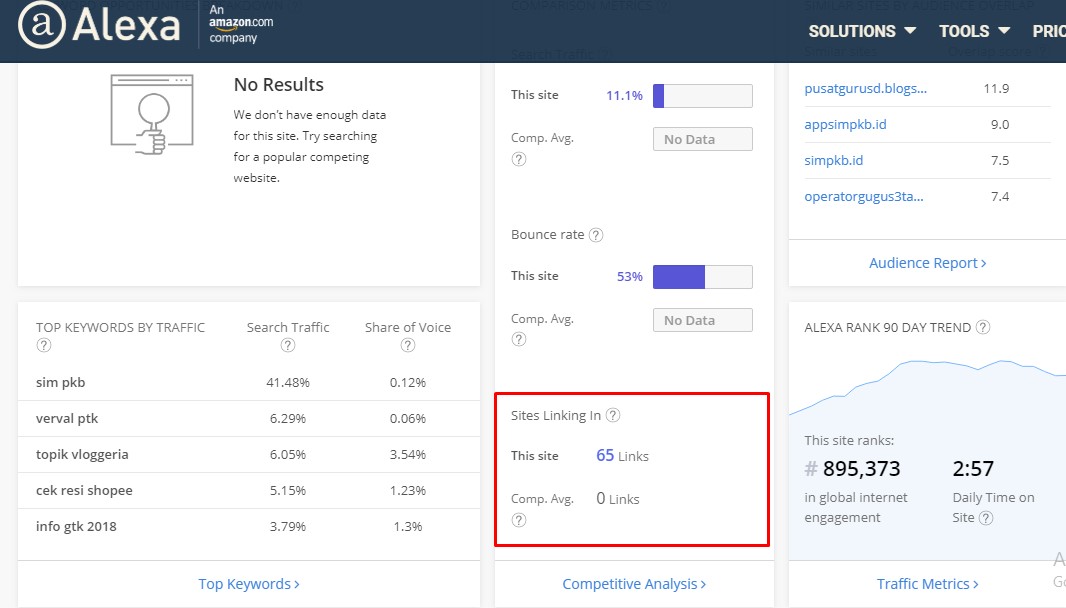Click the '0 Links' comp average value
1066x608 pixels.
pos(617,499)
